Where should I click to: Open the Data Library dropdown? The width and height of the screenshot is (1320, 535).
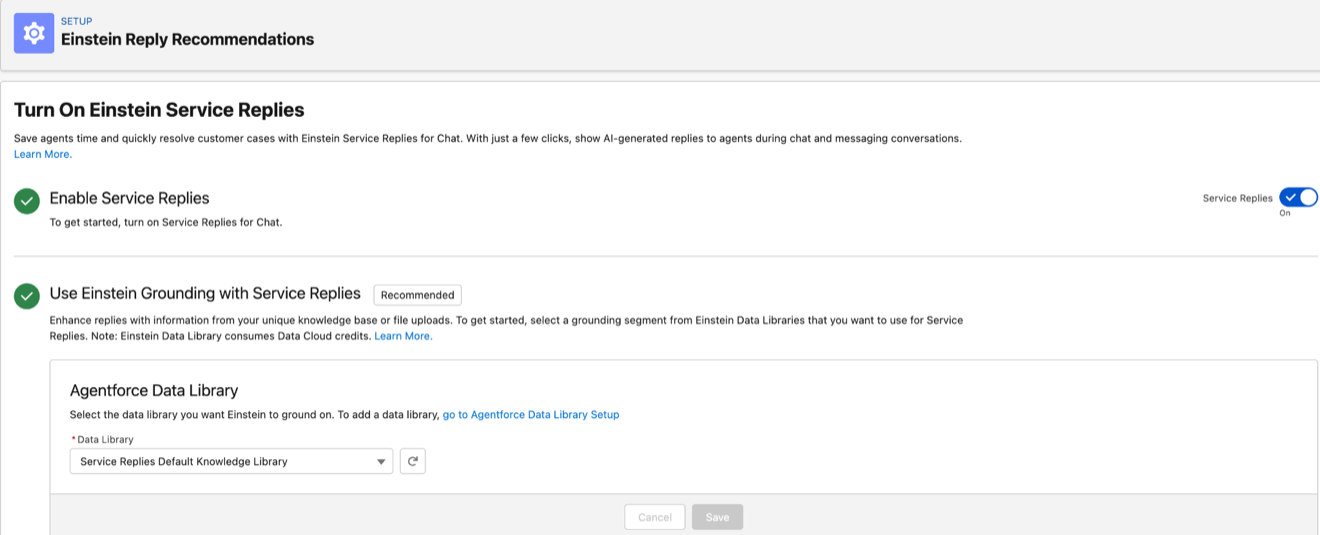tap(231, 461)
